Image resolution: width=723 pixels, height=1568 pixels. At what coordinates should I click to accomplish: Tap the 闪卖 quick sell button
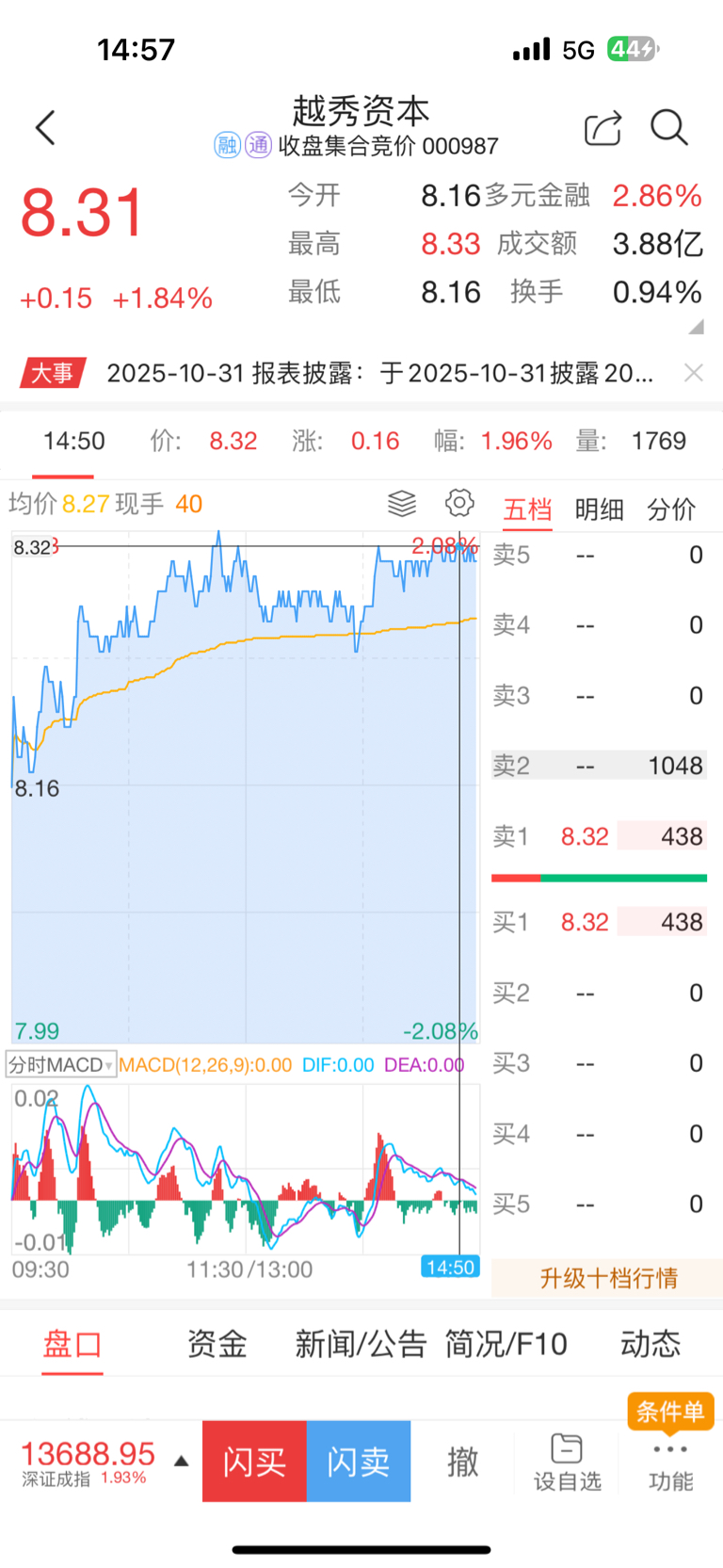[x=359, y=1461]
